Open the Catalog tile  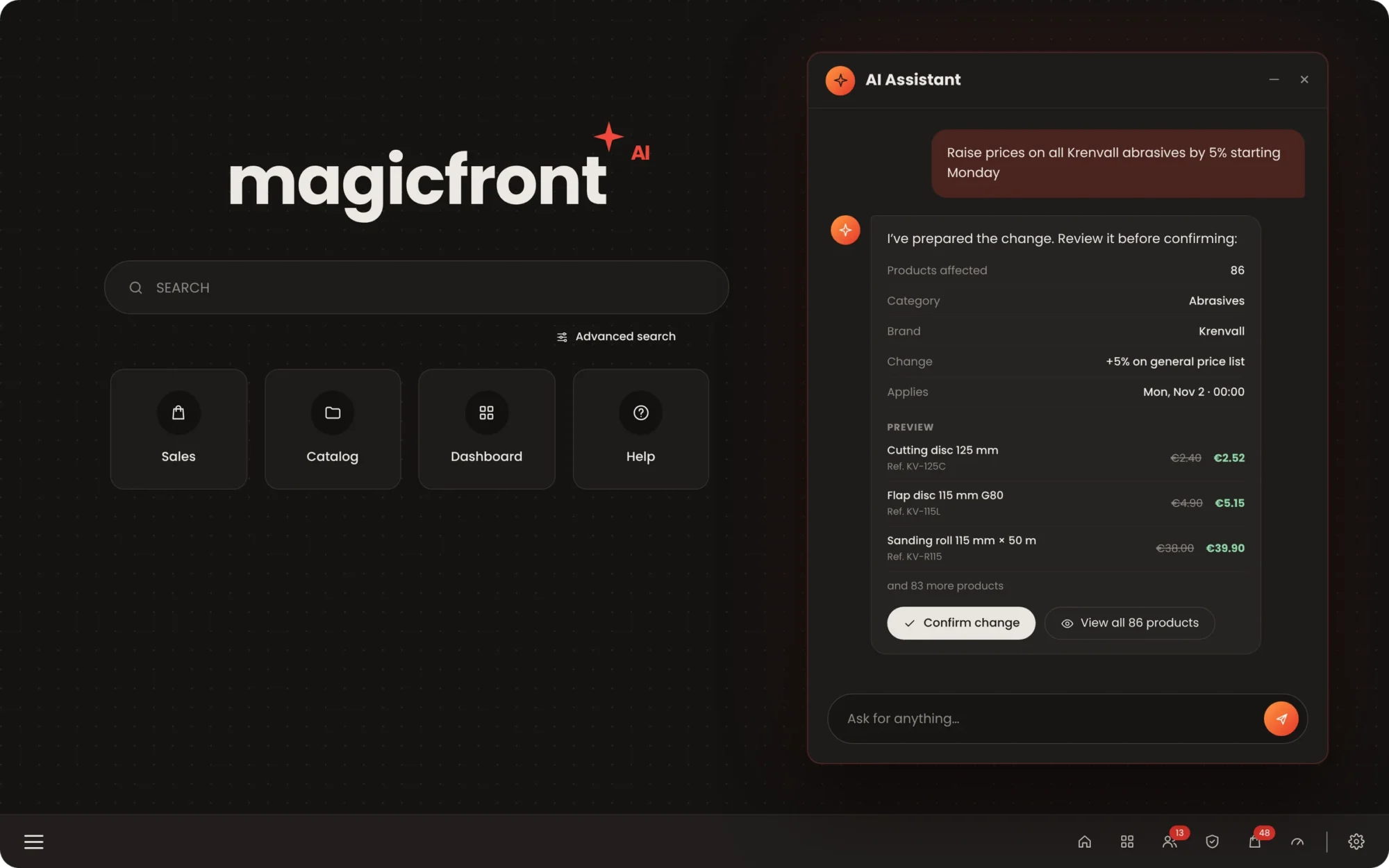[x=333, y=429]
